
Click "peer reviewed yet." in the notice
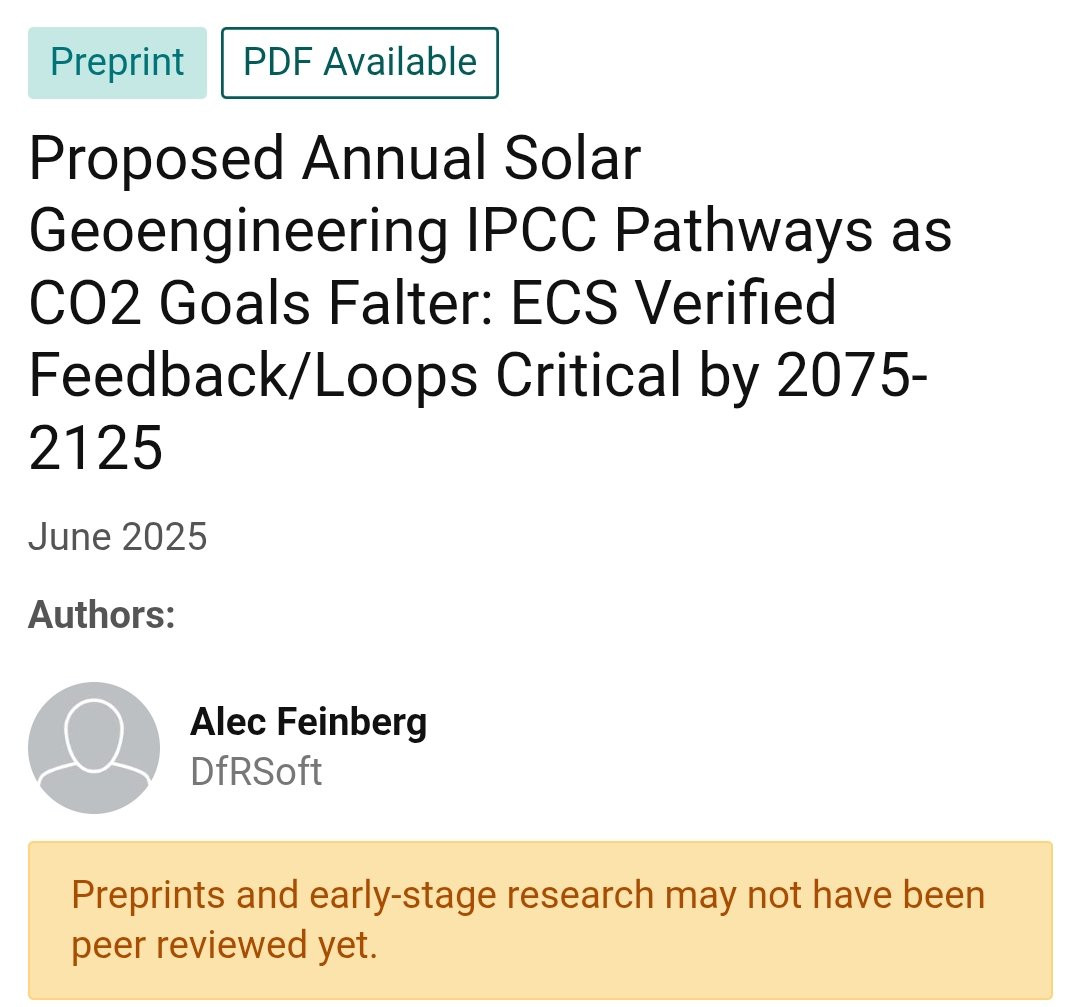[x=224, y=945]
